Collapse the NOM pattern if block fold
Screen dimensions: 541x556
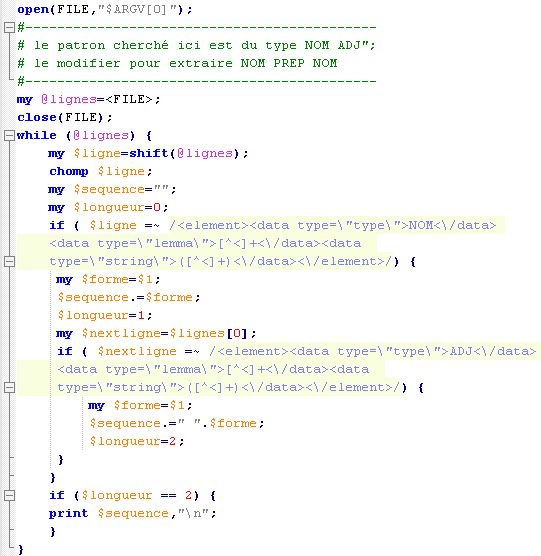pos(9,261)
